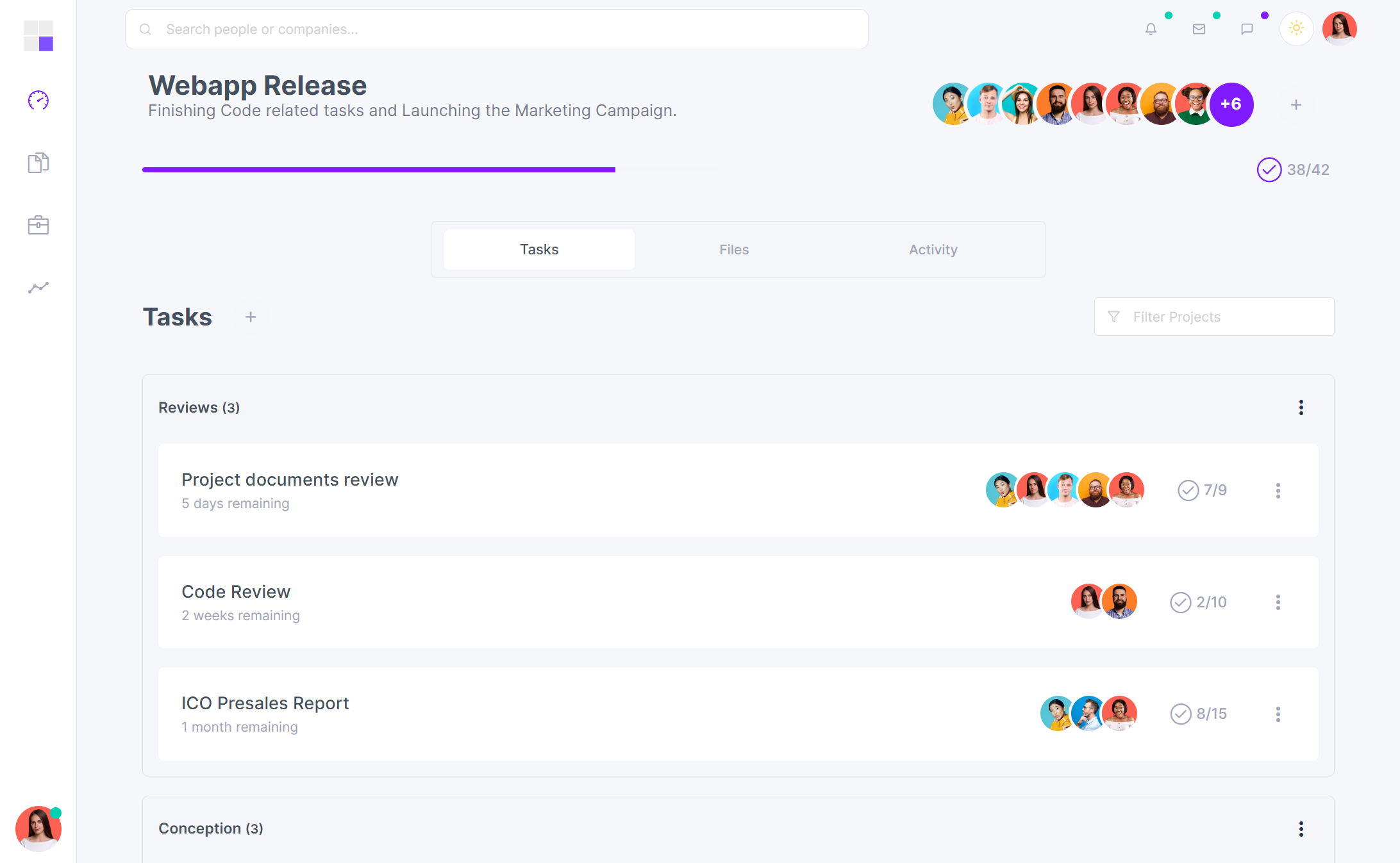This screenshot has height=863, width=1400.
Task: Open the briefcase projects icon in sidebar
Action: click(x=38, y=225)
